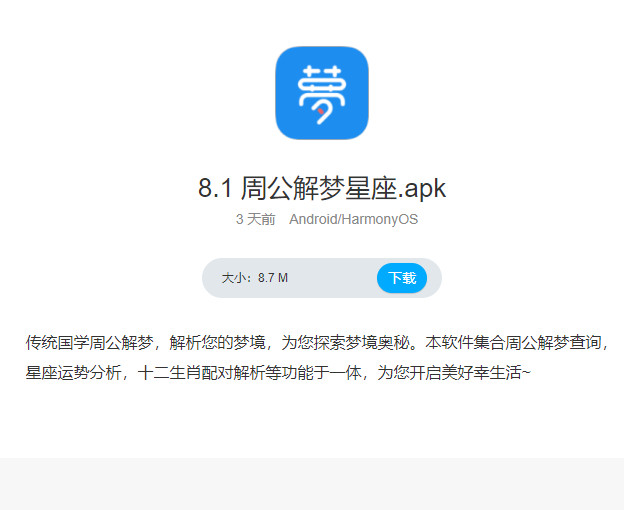
Task: Click 星座运势分析 in the second line
Action: [74, 373]
